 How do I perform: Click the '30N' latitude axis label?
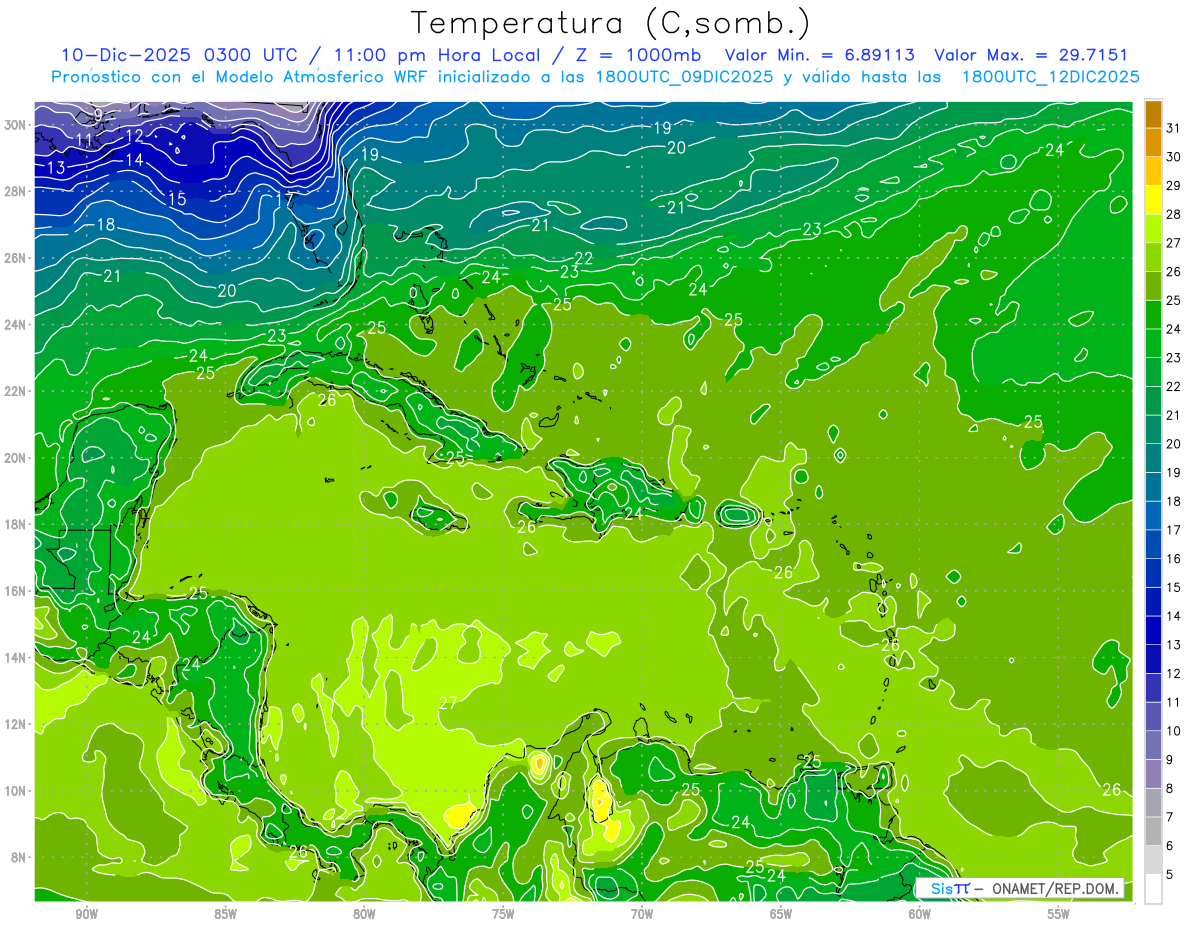[x=15, y=125]
